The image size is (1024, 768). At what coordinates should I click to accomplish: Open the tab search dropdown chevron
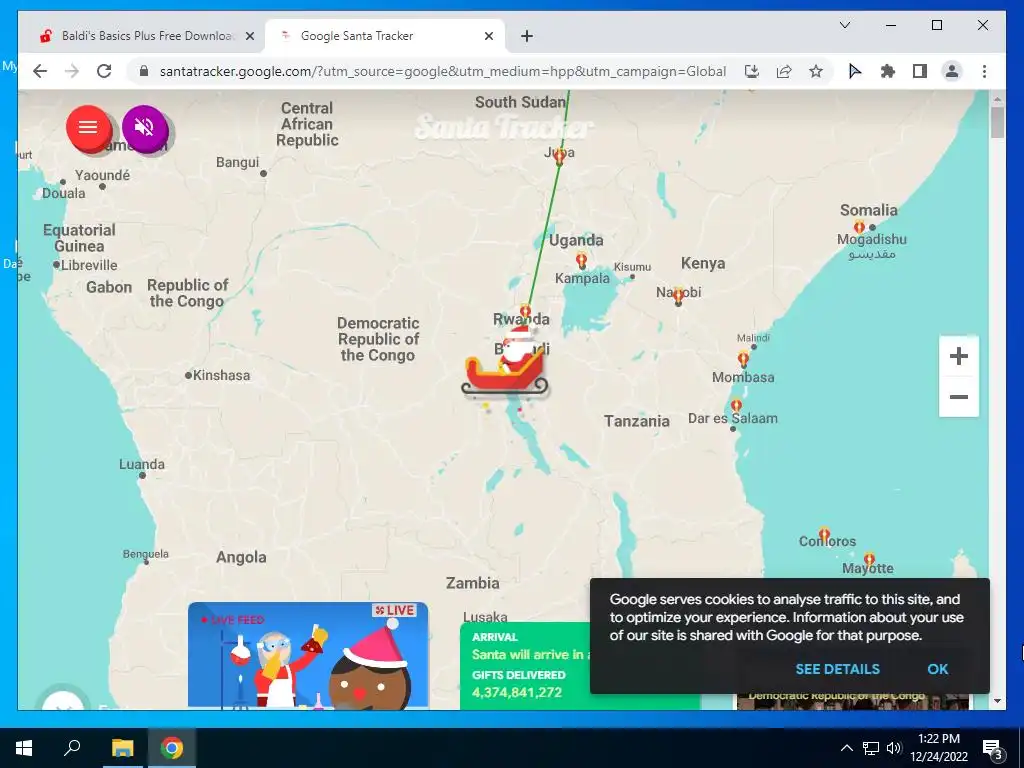tap(844, 25)
